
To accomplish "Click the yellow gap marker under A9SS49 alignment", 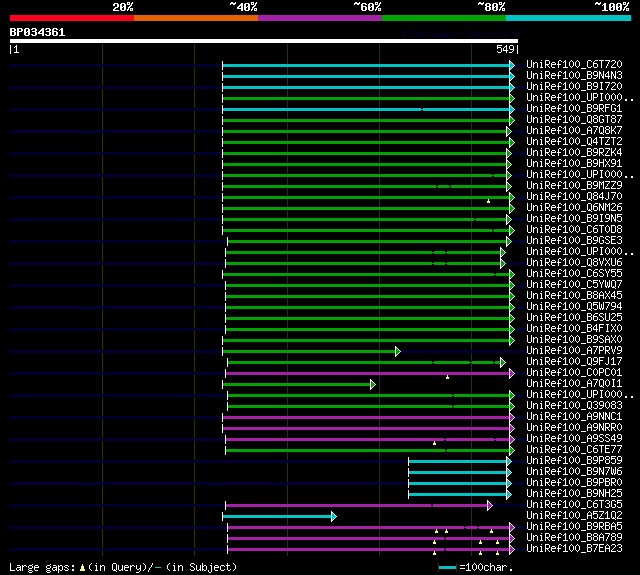I will (434, 443).
